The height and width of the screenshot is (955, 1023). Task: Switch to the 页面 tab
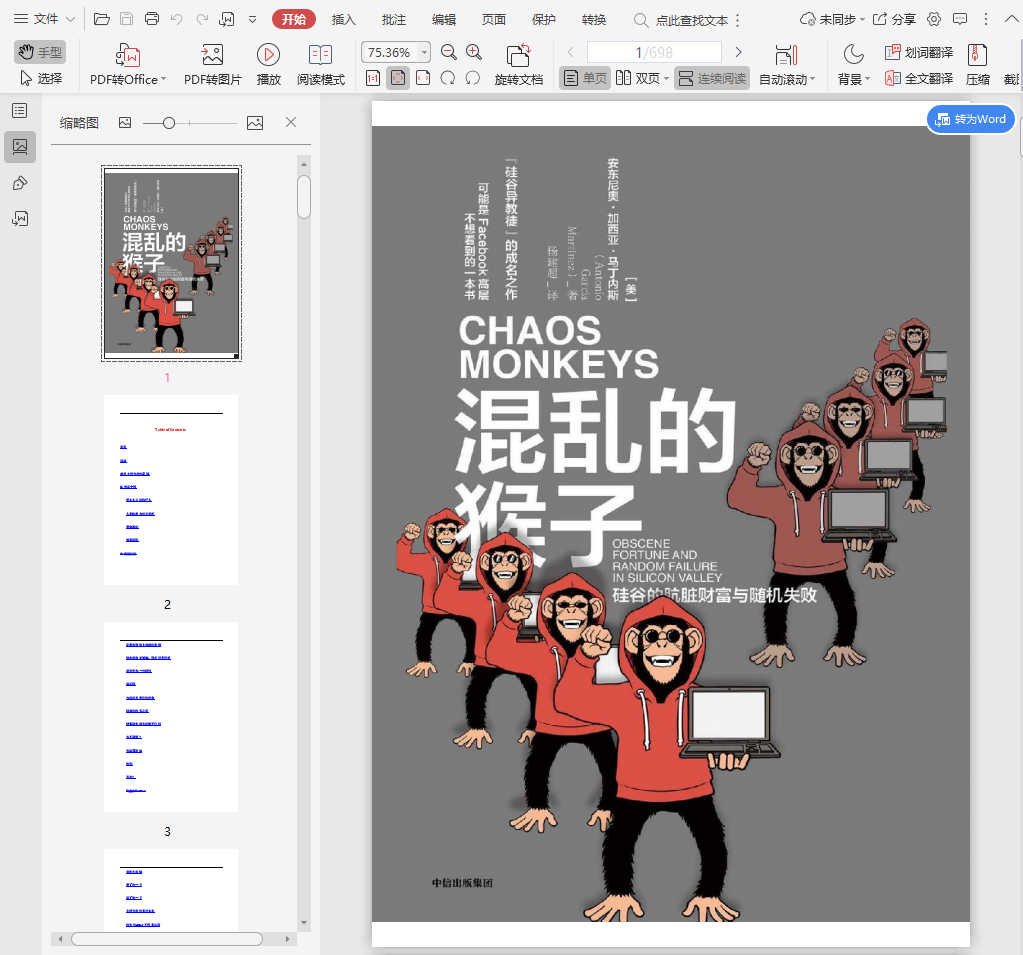494,20
